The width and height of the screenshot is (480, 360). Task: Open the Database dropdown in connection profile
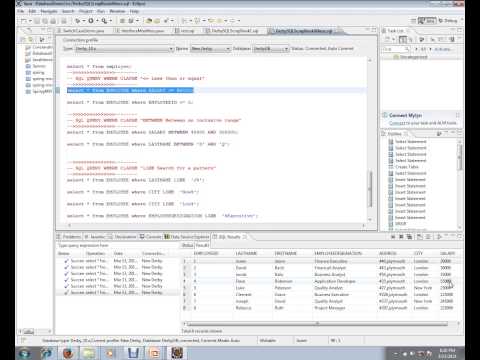[271, 49]
